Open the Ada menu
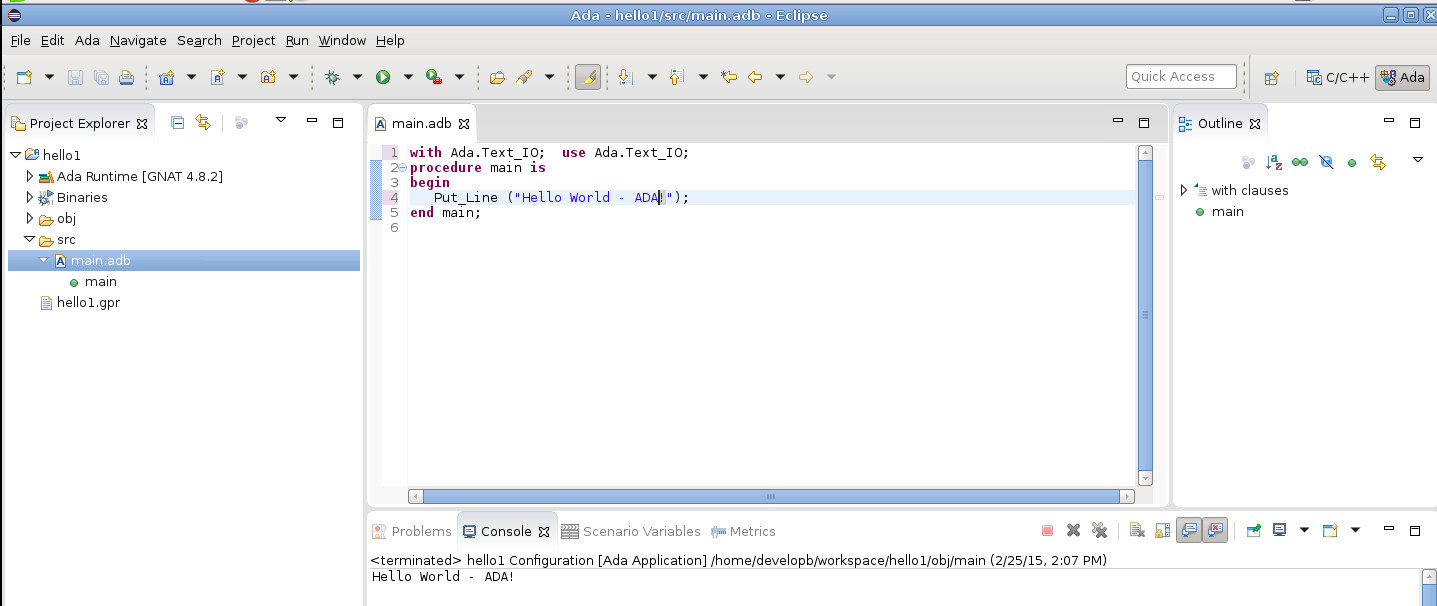This screenshot has height=606, width=1437. click(87, 40)
